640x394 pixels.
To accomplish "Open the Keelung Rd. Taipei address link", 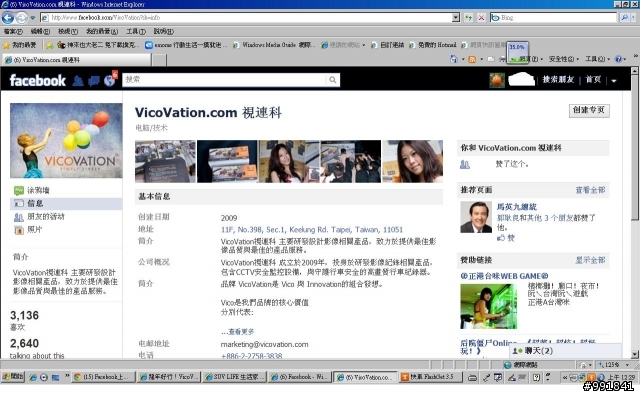I will 312,229.
